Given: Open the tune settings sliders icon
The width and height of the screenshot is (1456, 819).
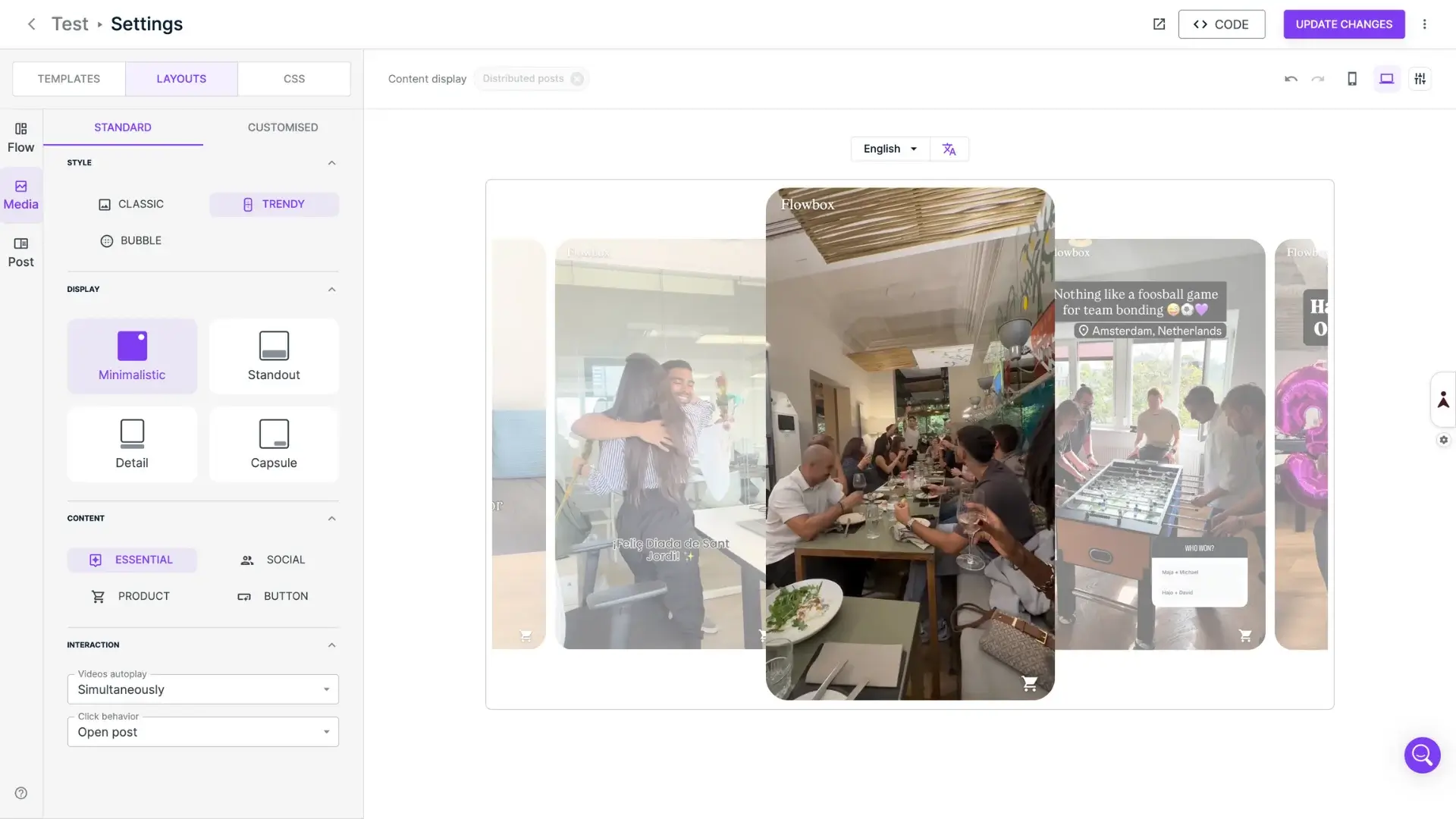Looking at the screenshot, I should (1420, 79).
